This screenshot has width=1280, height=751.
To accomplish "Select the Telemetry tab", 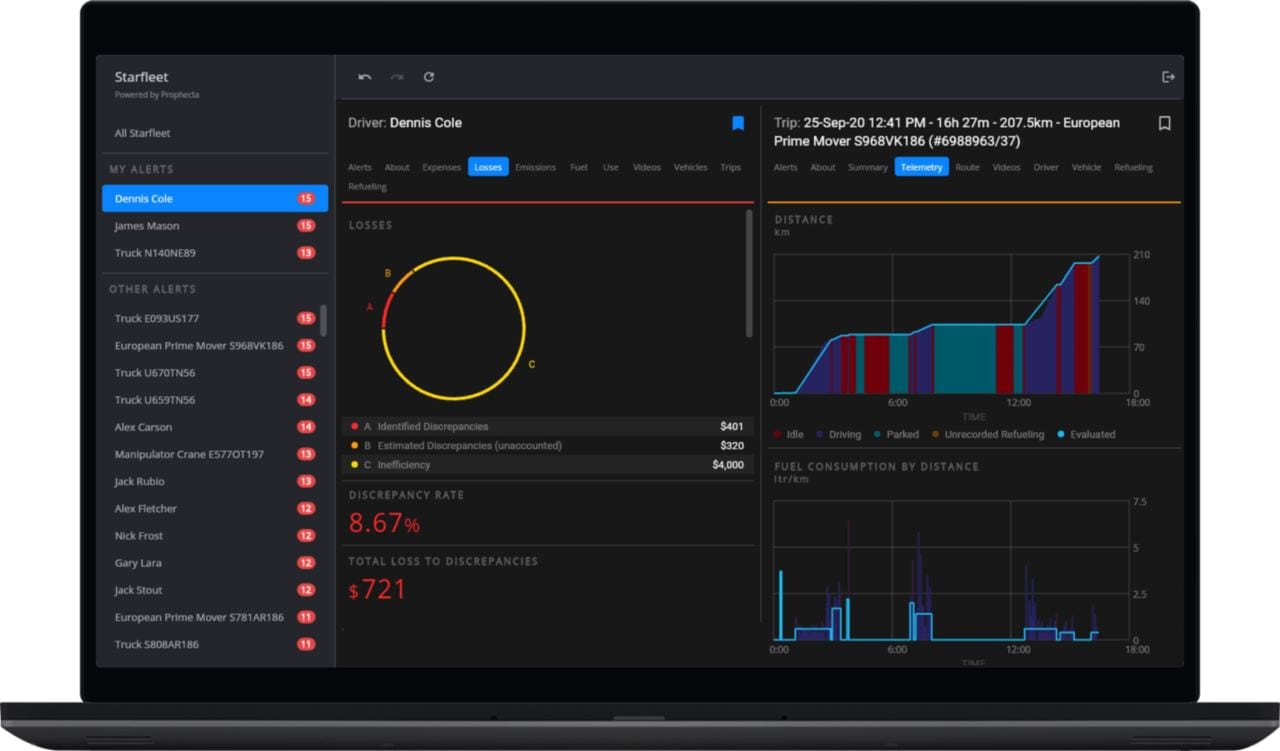I will coord(921,167).
